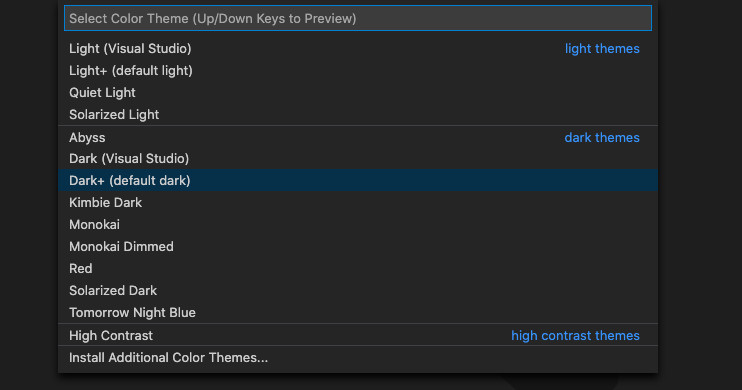Click the light themes group label
The image size is (742, 390).
[x=602, y=49]
